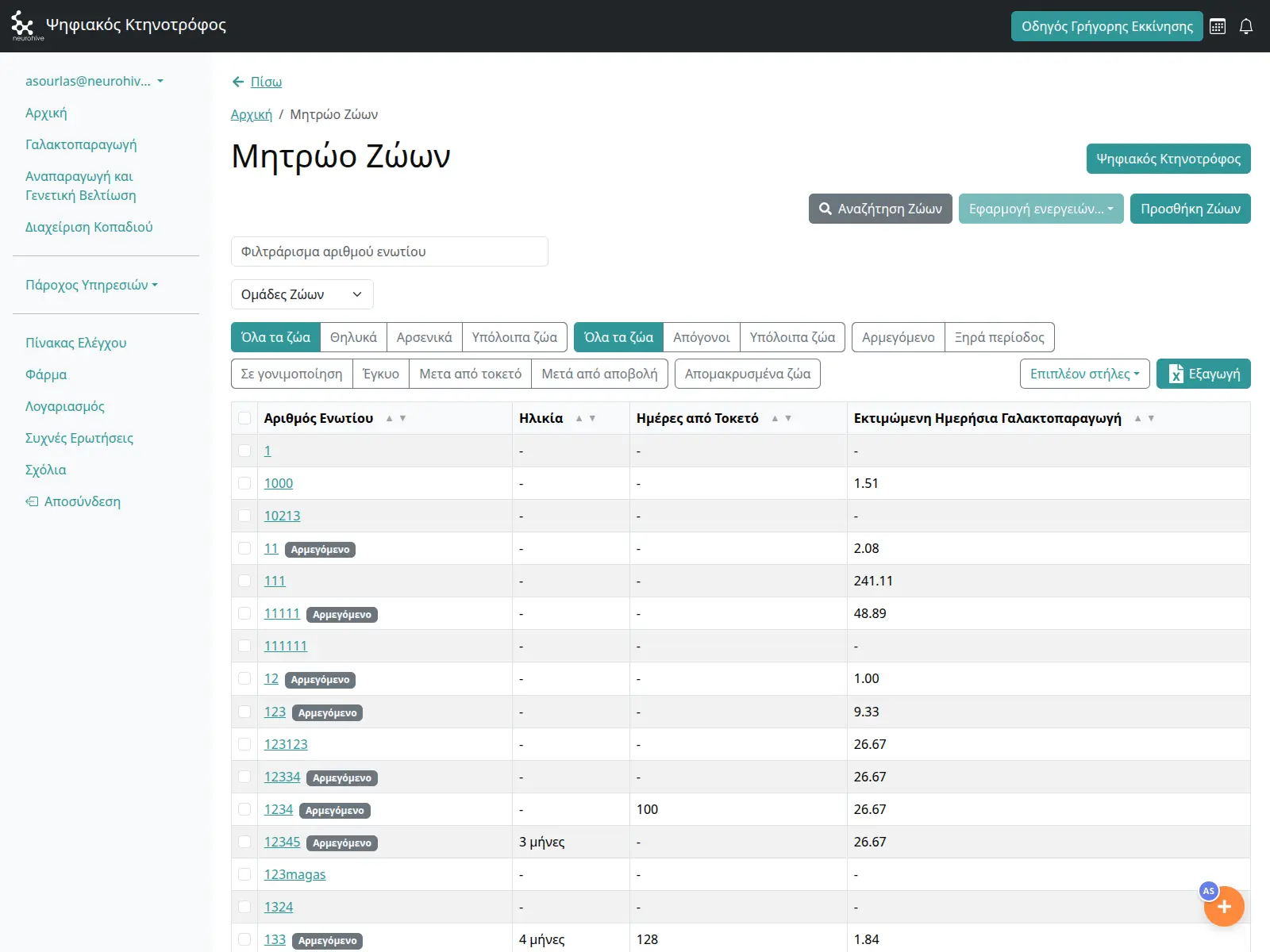1270x952 pixels.
Task: Expand the Επιπλέον στήλες dropdown
Action: point(1084,374)
